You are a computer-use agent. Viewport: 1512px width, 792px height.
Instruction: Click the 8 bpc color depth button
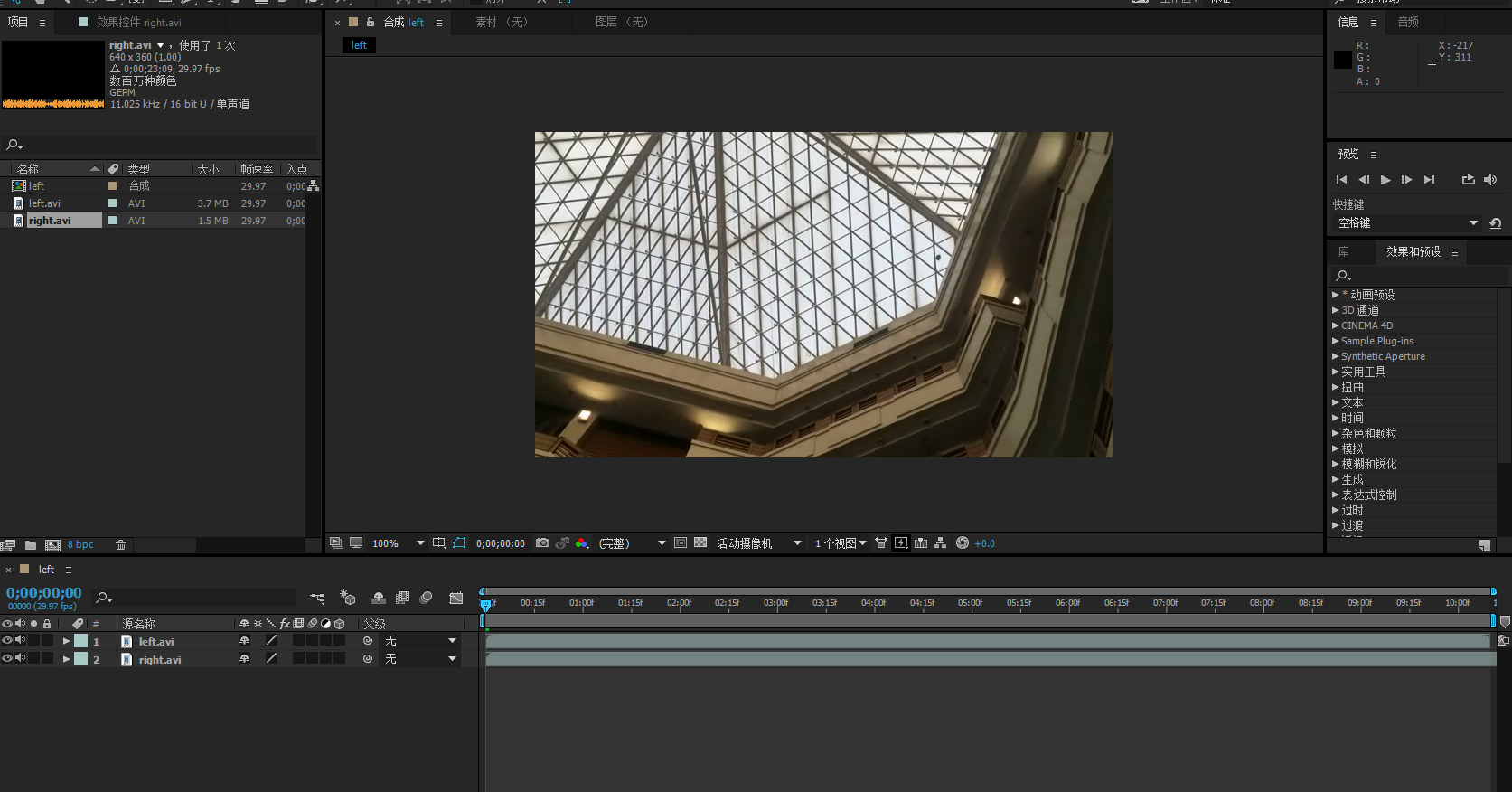pos(80,545)
